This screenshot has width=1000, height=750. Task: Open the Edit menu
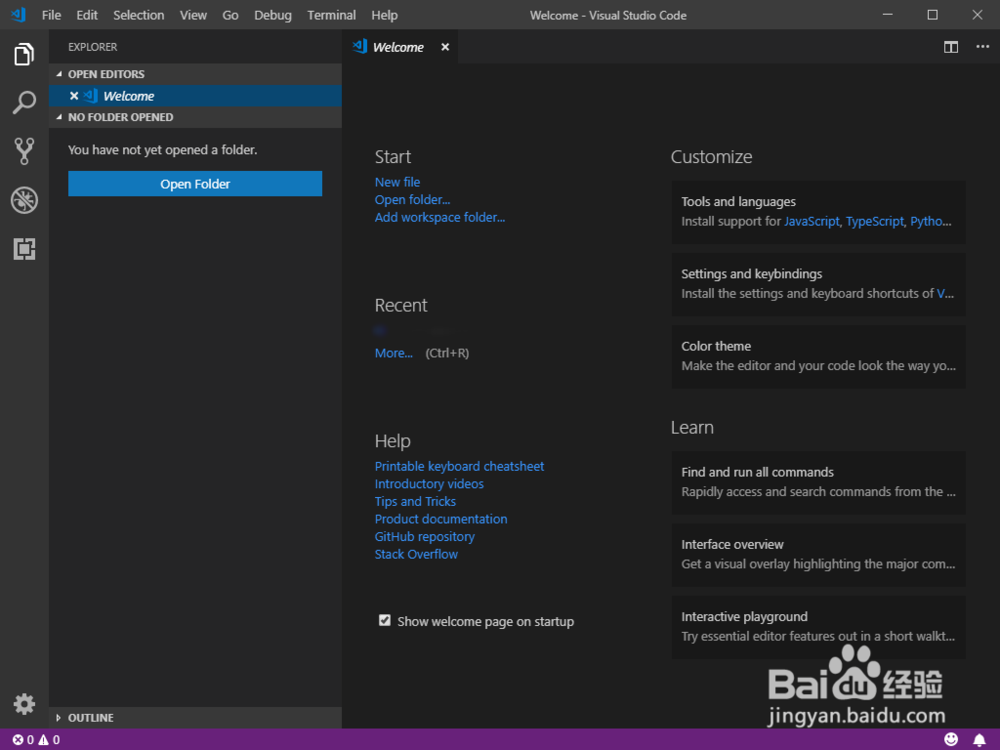(87, 15)
